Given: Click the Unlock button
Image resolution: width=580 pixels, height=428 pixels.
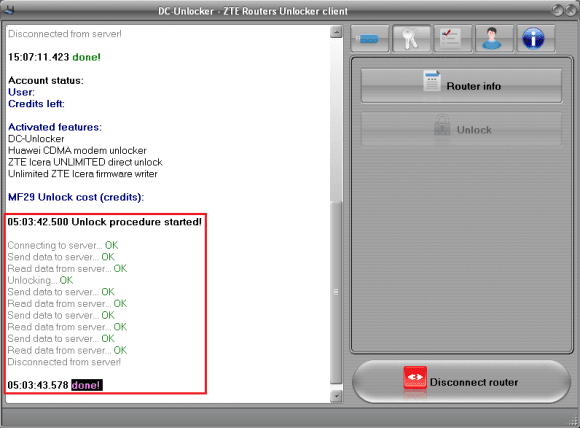Looking at the screenshot, I should coord(461,129).
